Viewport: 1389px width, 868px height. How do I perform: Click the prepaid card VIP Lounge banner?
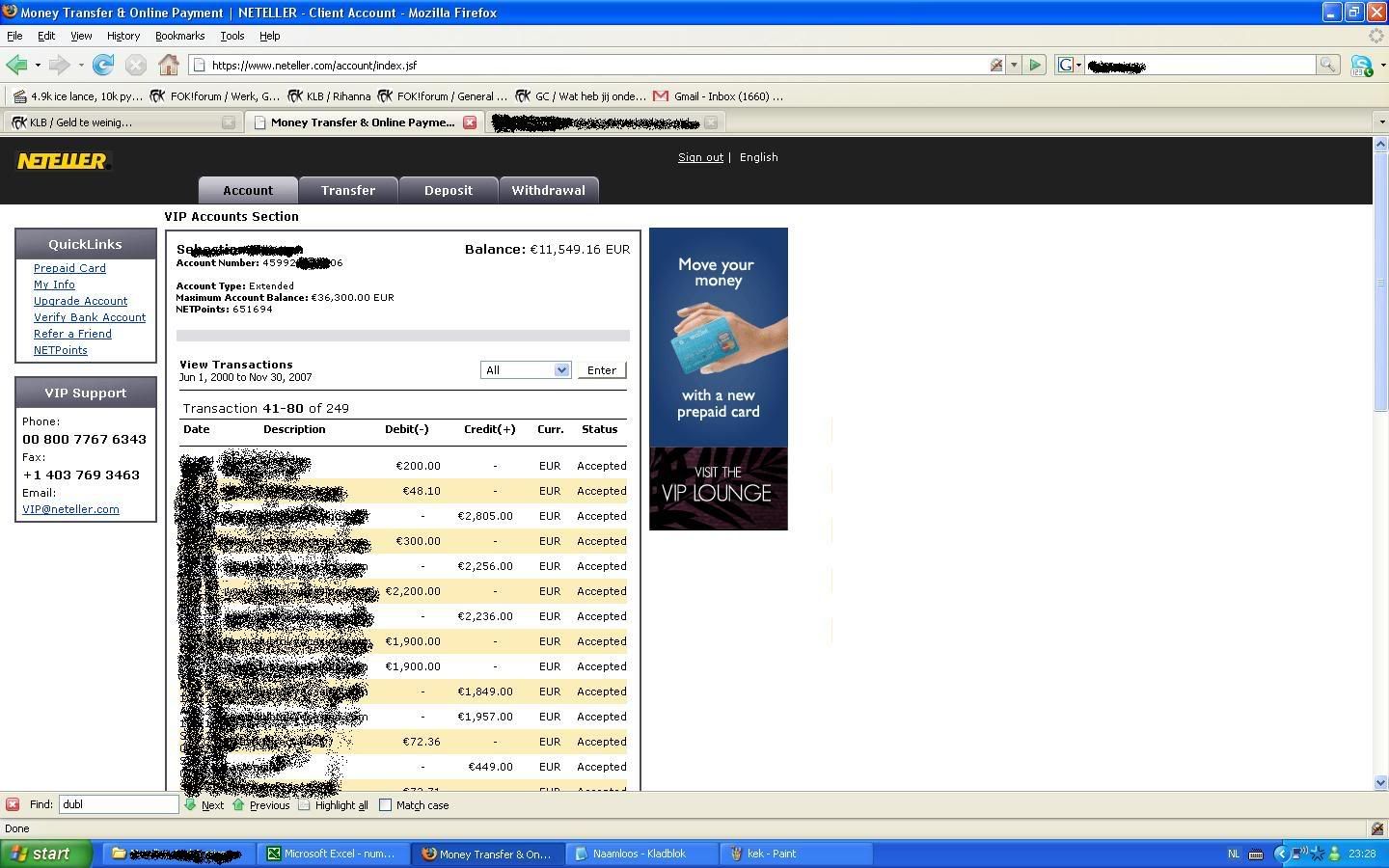719,379
